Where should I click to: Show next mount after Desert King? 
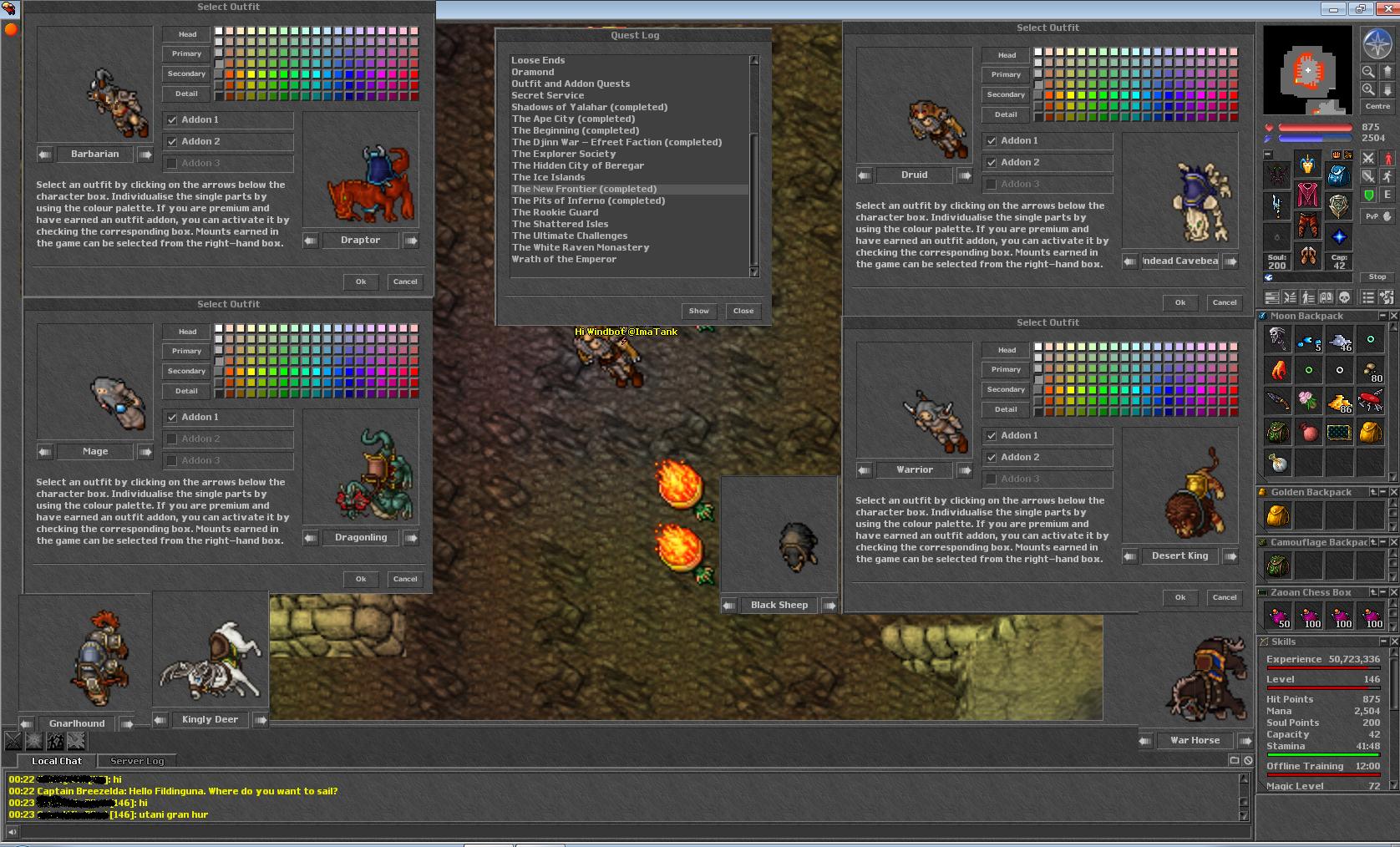pos(1230,556)
